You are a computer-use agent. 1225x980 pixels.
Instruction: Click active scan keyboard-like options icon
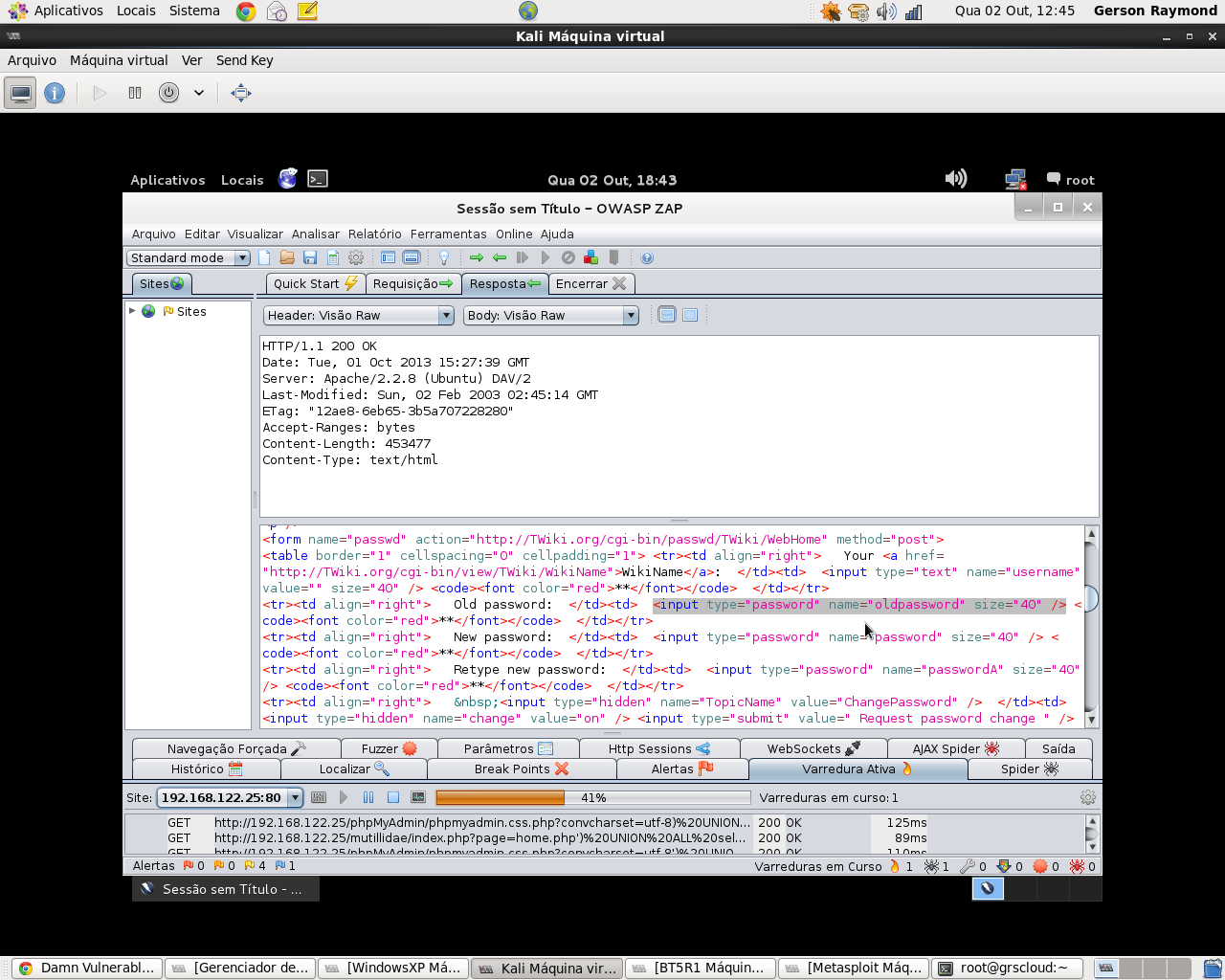[319, 797]
